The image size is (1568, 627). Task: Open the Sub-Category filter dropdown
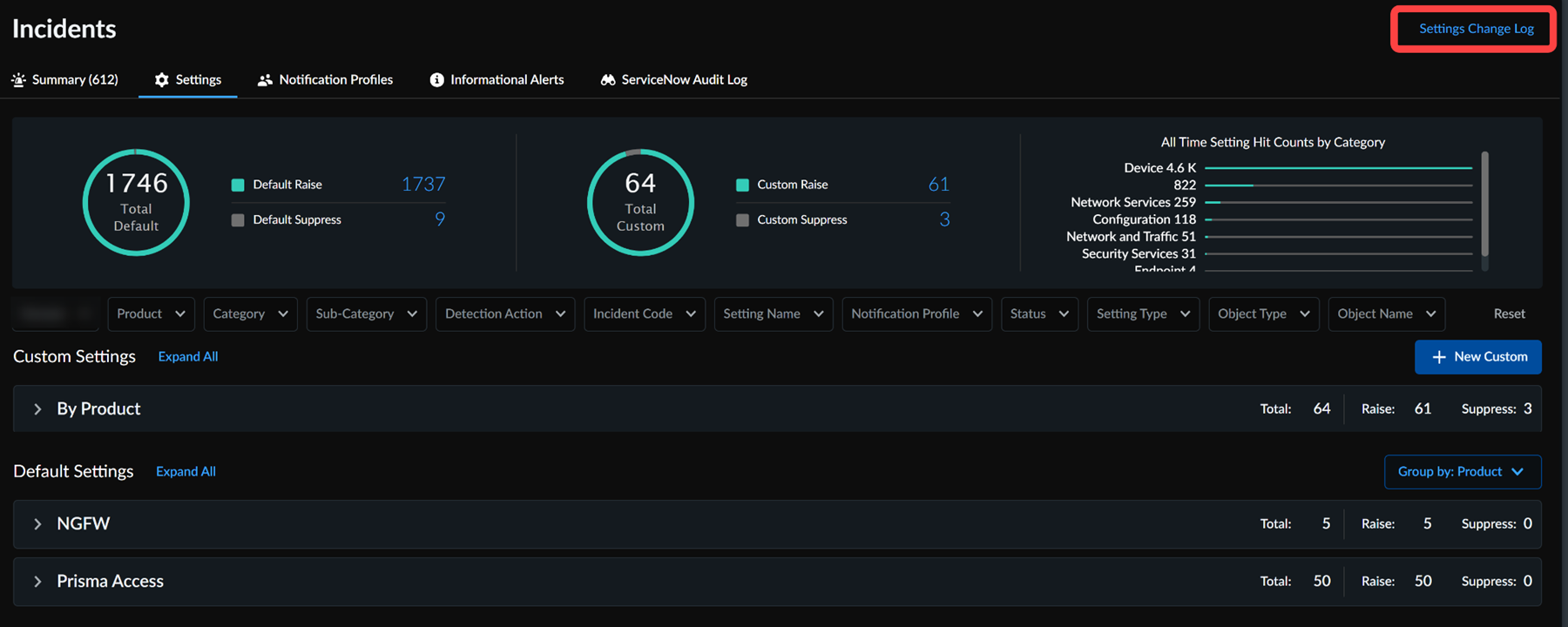coord(367,313)
